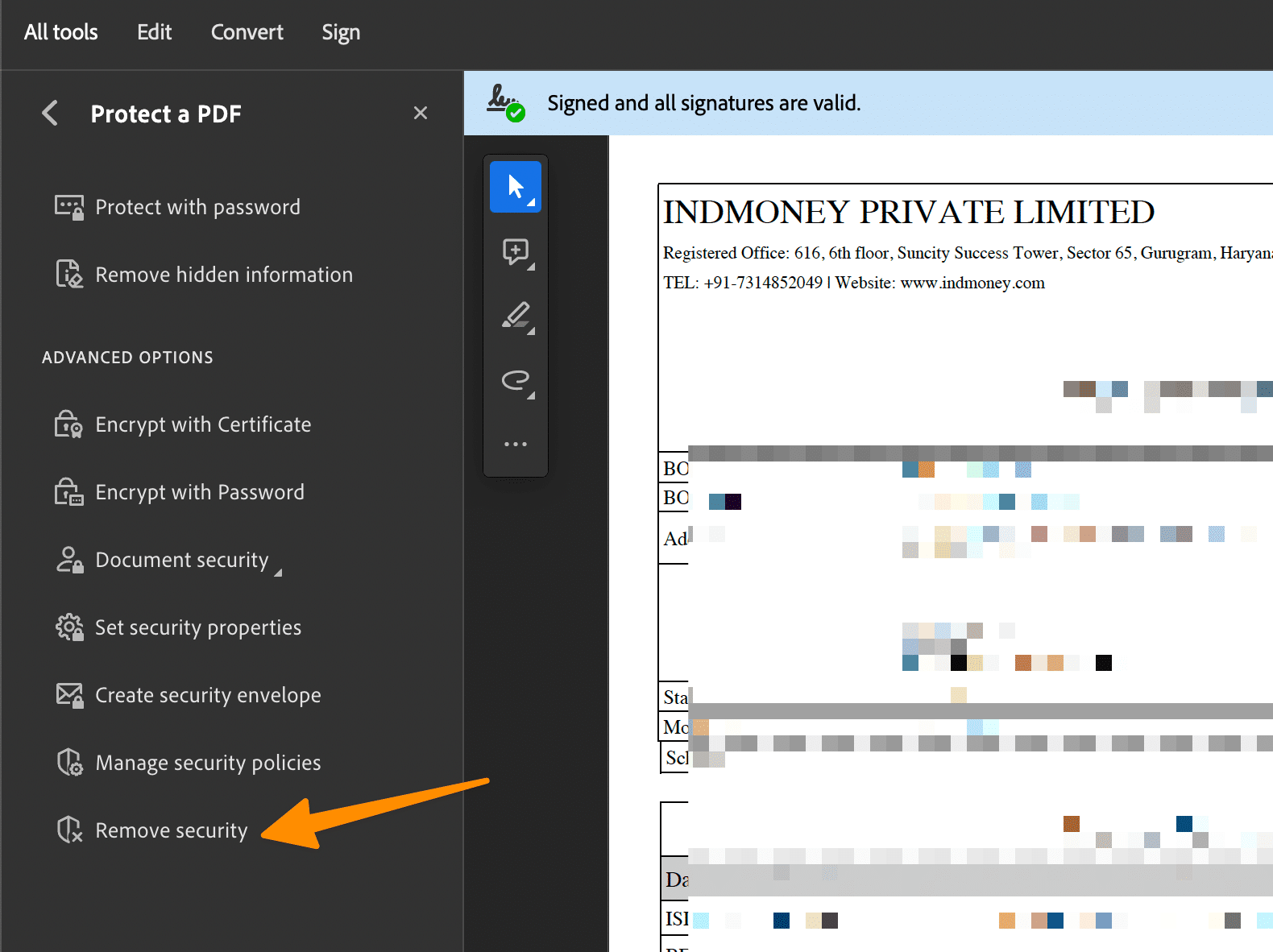This screenshot has width=1273, height=952.
Task: Click the 'Signed and all signatures are valid' message
Action: (704, 103)
